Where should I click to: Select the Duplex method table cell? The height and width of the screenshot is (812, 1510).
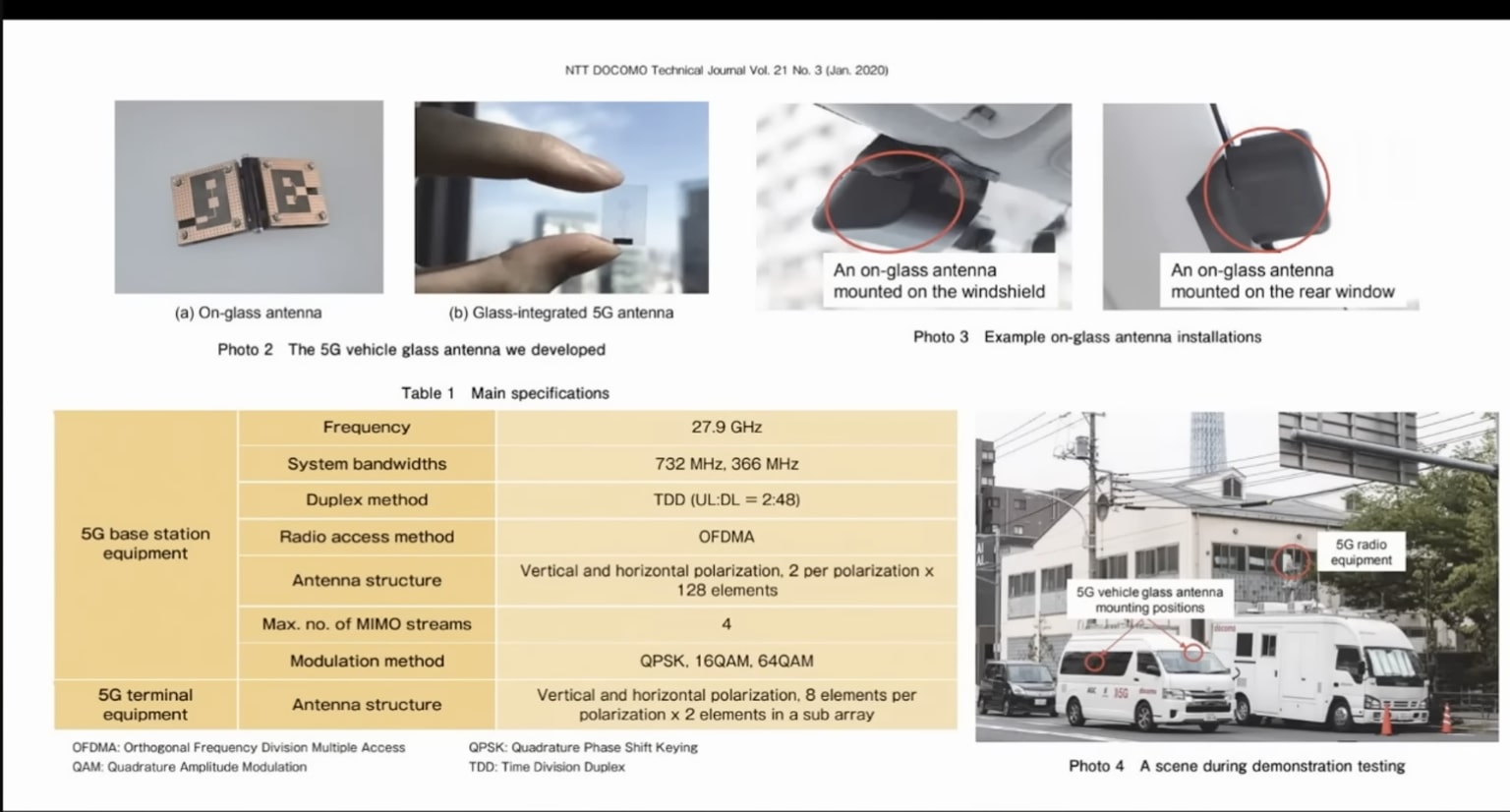[366, 499]
